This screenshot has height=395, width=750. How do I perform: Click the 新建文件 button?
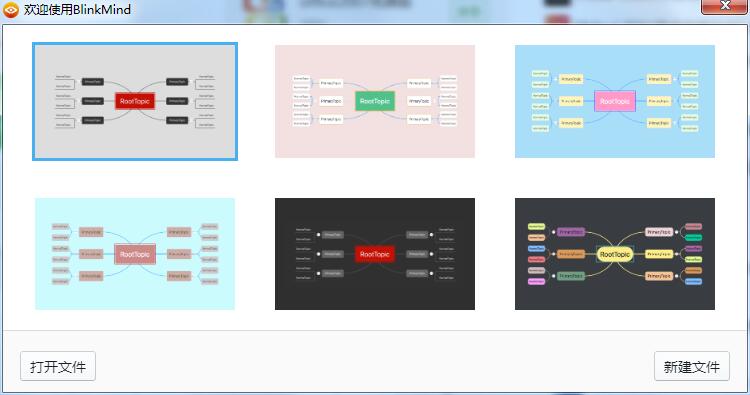click(x=692, y=366)
